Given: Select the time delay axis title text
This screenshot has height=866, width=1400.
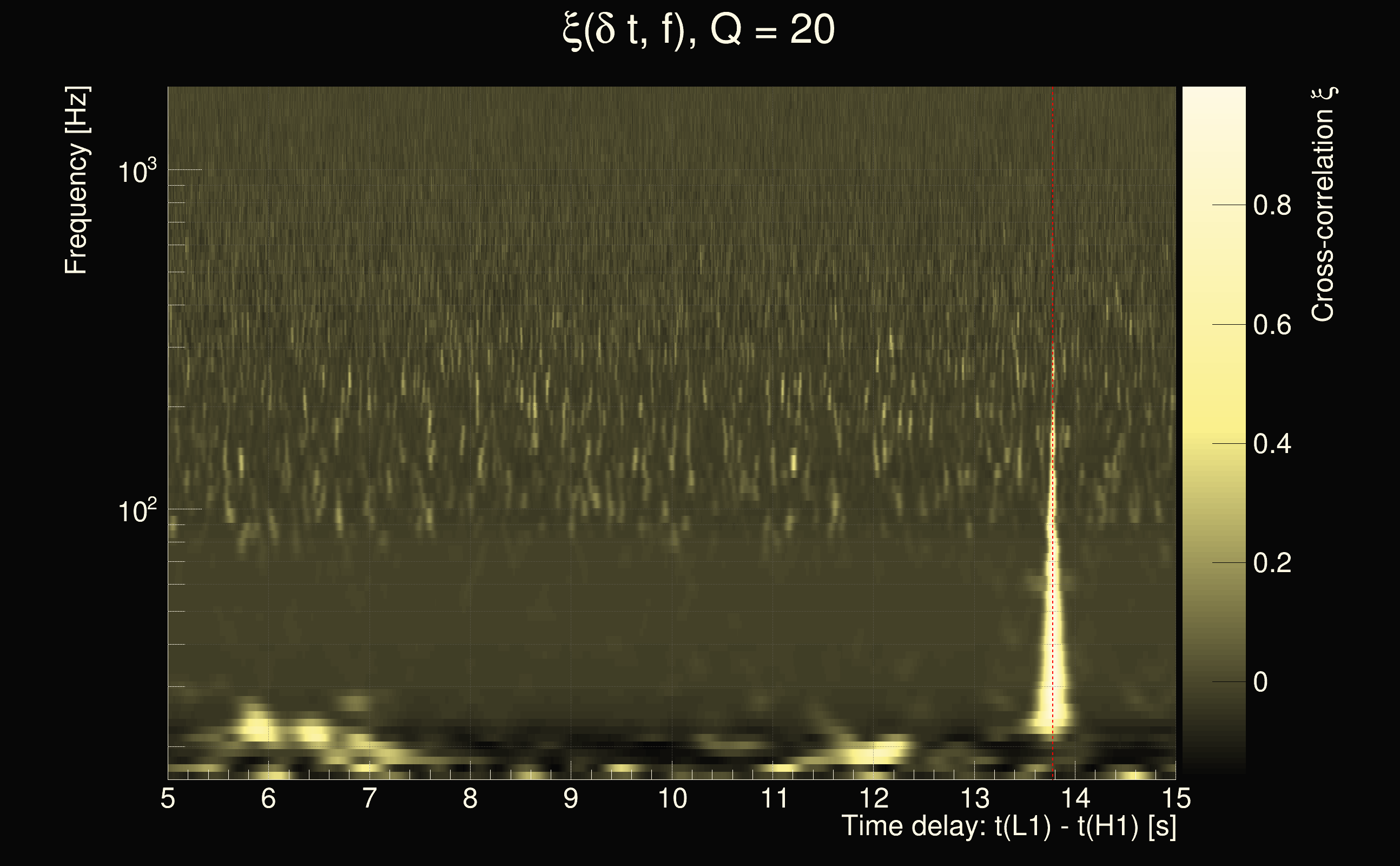Looking at the screenshot, I should (x=1008, y=826).
